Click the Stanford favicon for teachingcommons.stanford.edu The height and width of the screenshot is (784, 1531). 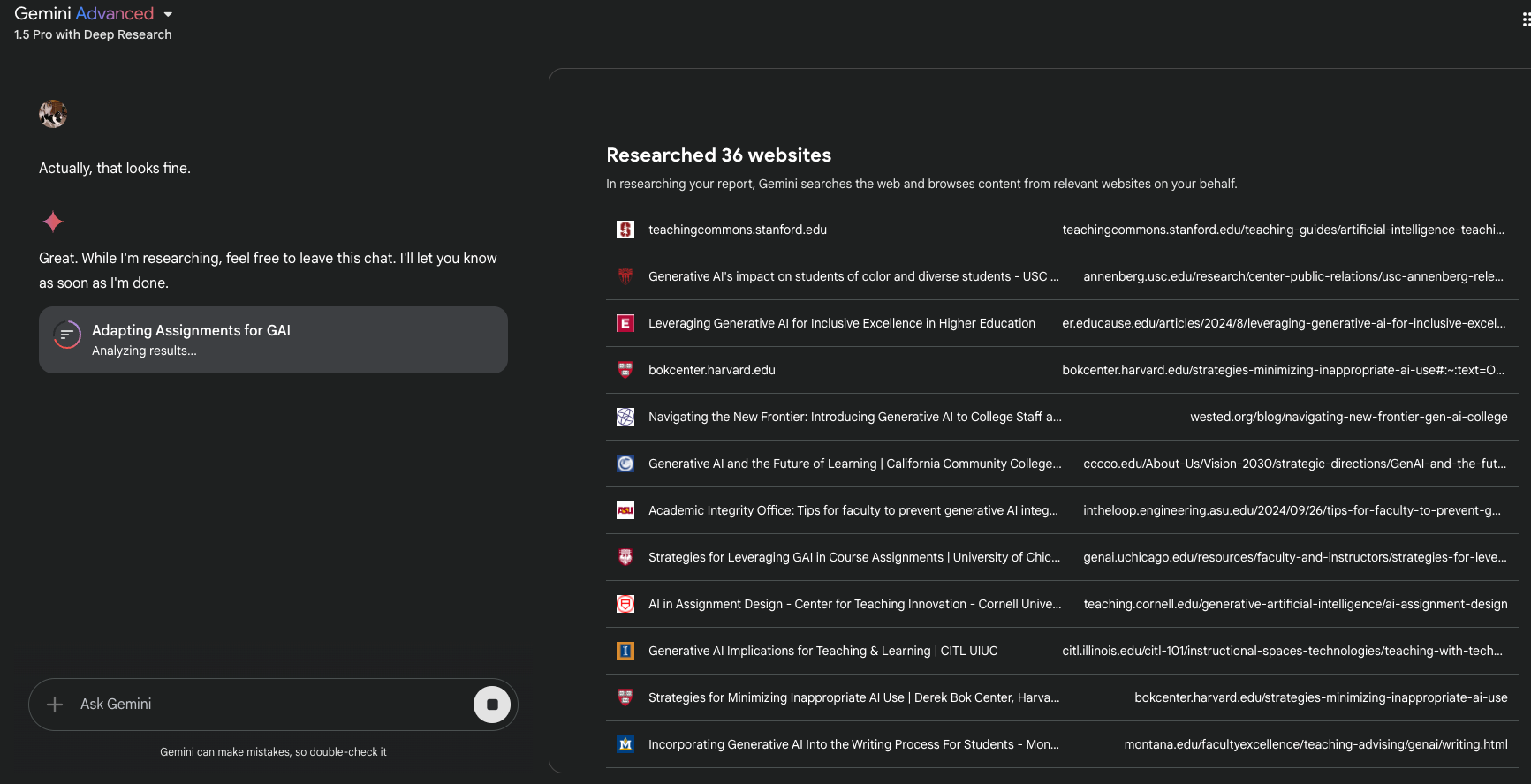coord(625,230)
